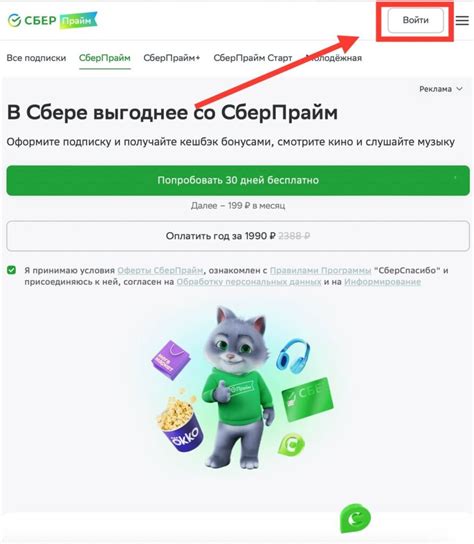This screenshot has width=474, height=544.
Task: Click Оплатить год за 1990 ₽ button
Action: coord(238,236)
